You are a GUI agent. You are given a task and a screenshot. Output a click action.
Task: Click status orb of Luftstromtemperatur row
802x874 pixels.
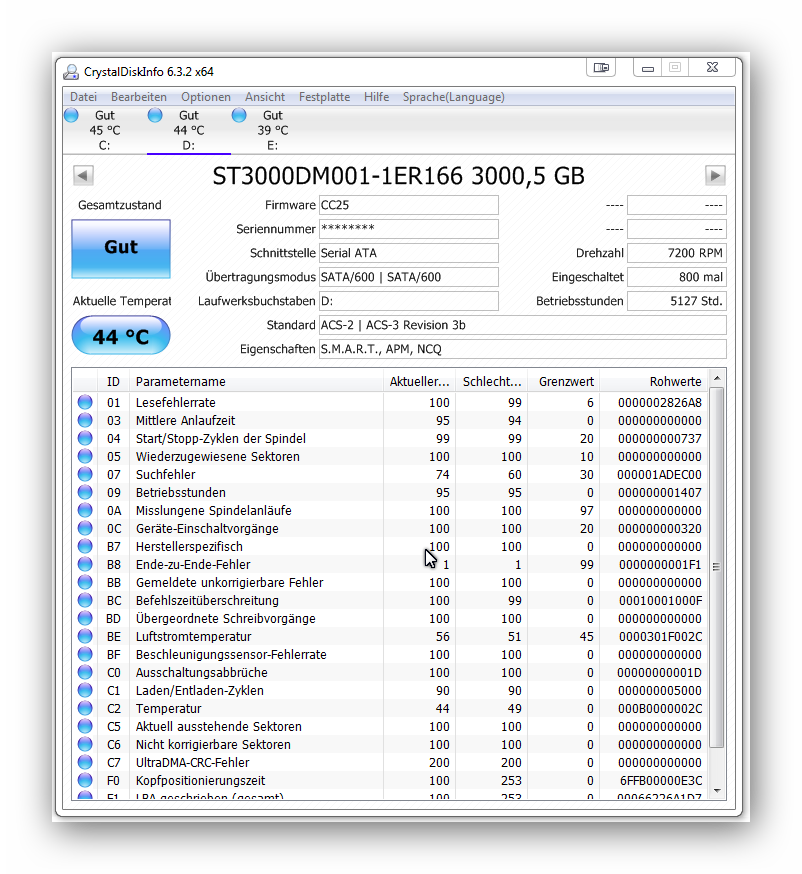pyautogui.click(x=85, y=636)
